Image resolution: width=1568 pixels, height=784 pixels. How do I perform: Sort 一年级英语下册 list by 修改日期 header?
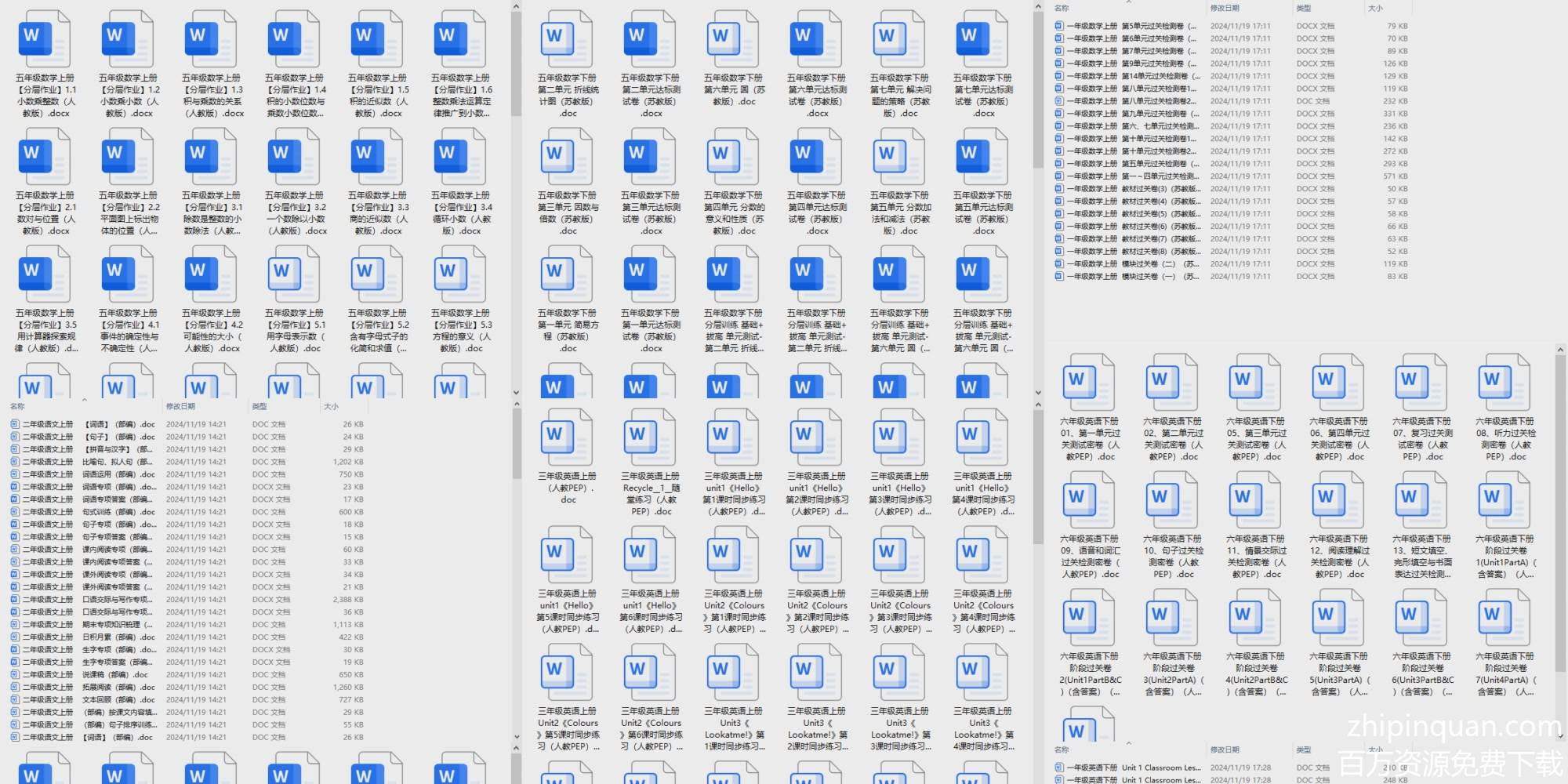(1225, 750)
